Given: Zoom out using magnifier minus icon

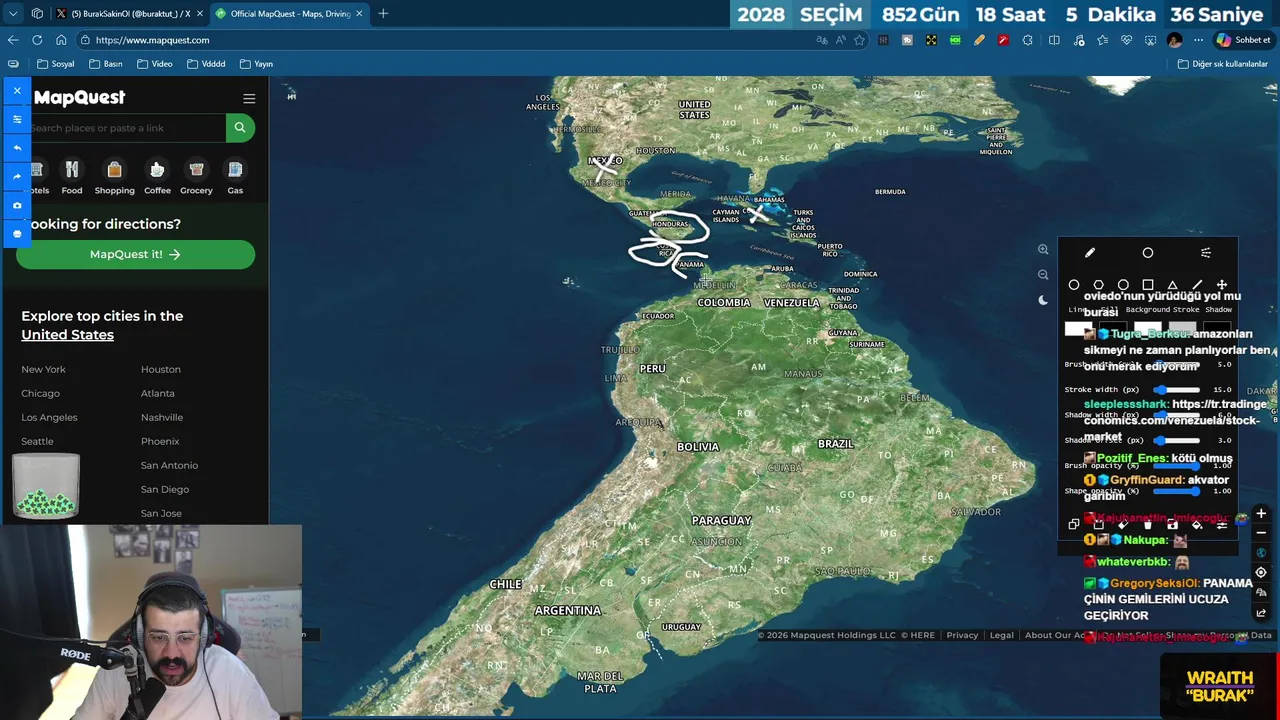Looking at the screenshot, I should coord(1043,275).
